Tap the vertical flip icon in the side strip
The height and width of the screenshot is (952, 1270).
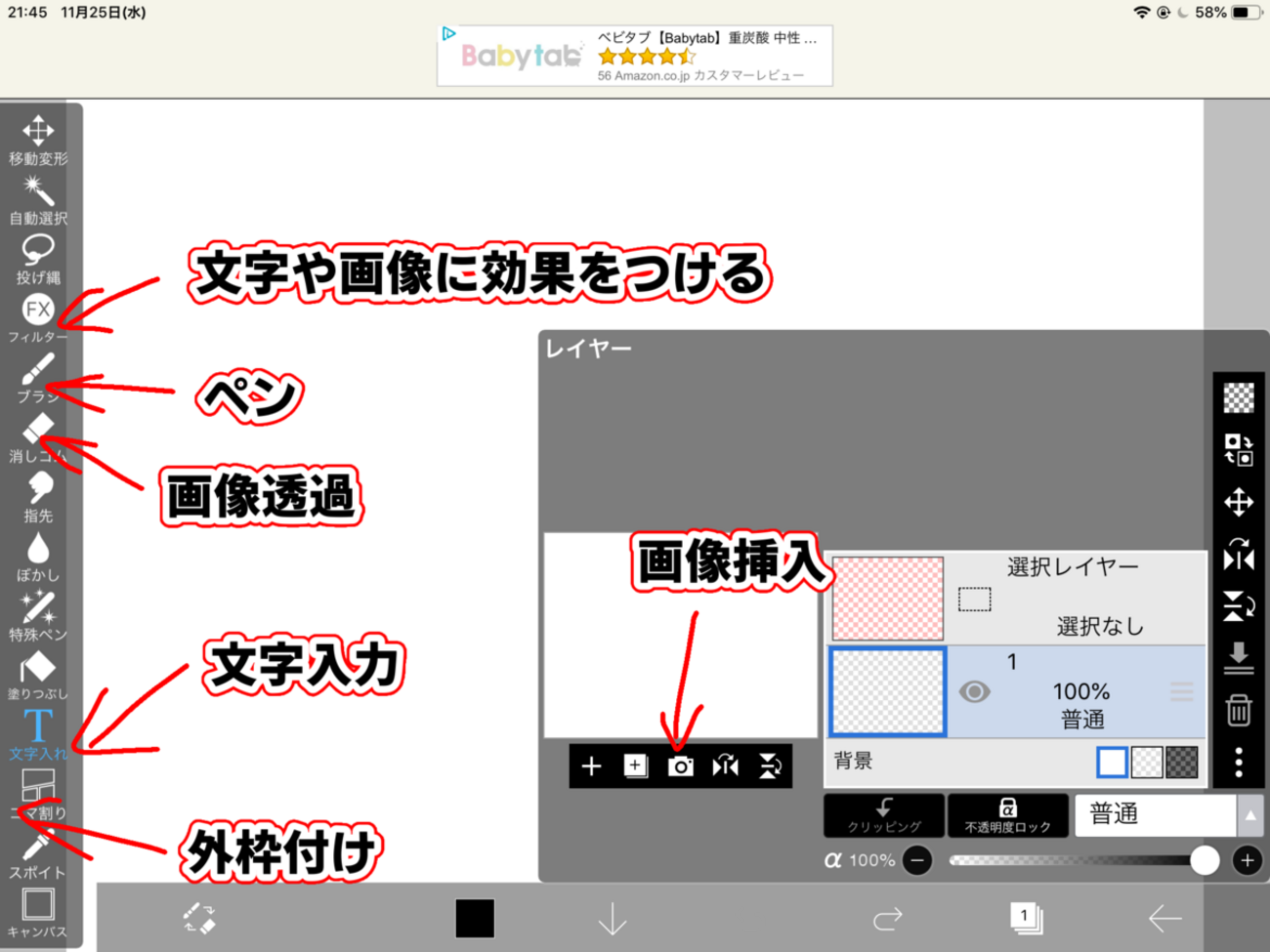tap(1239, 606)
